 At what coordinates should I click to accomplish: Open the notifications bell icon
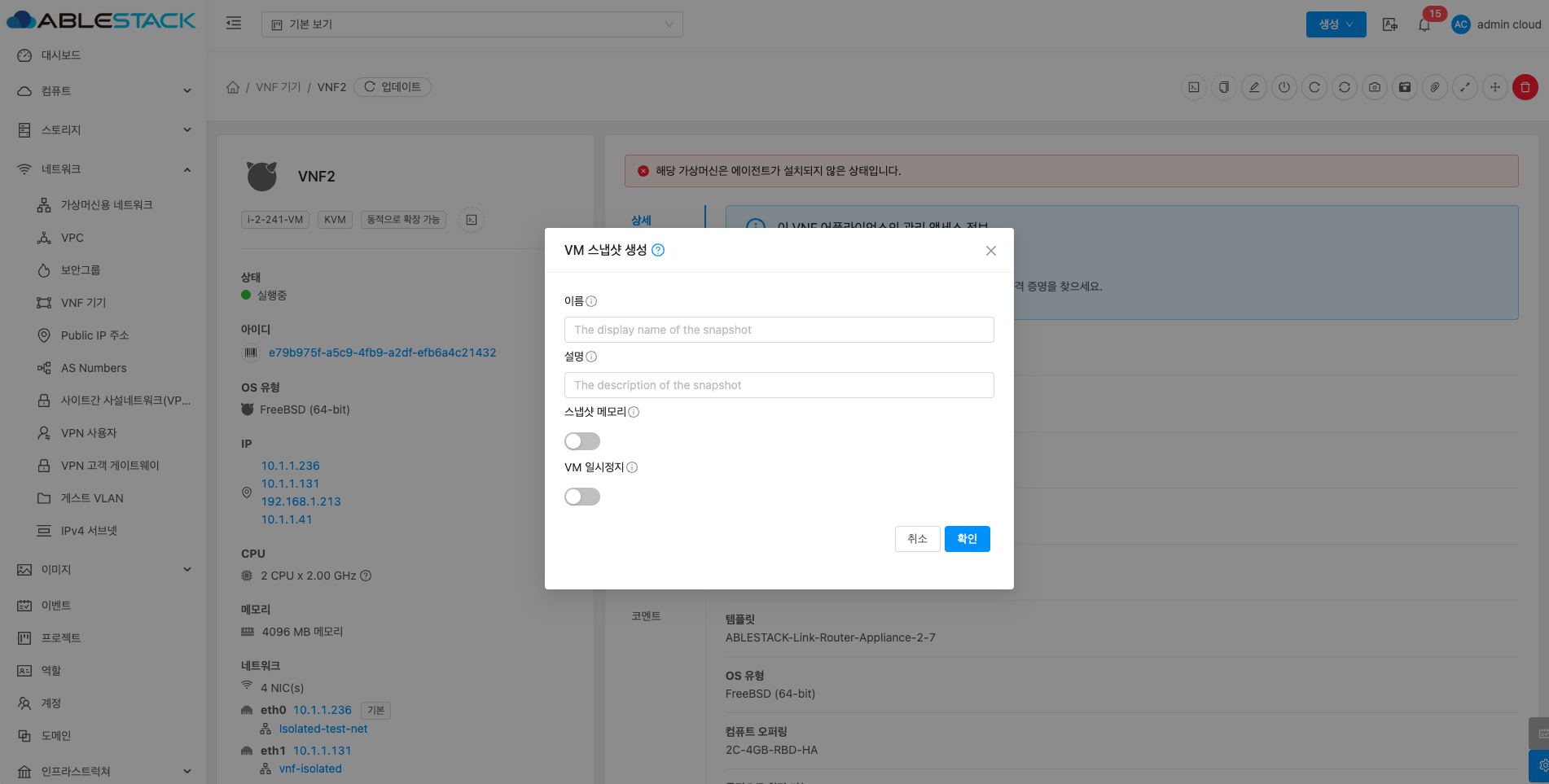[1424, 24]
